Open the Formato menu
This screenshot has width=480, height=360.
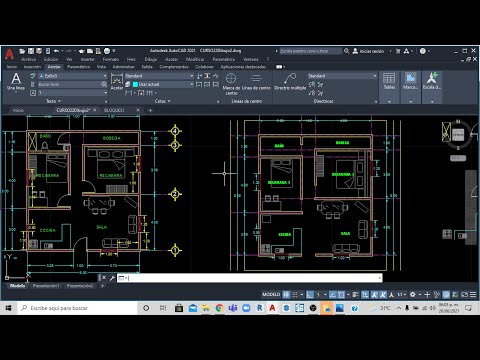(111, 59)
